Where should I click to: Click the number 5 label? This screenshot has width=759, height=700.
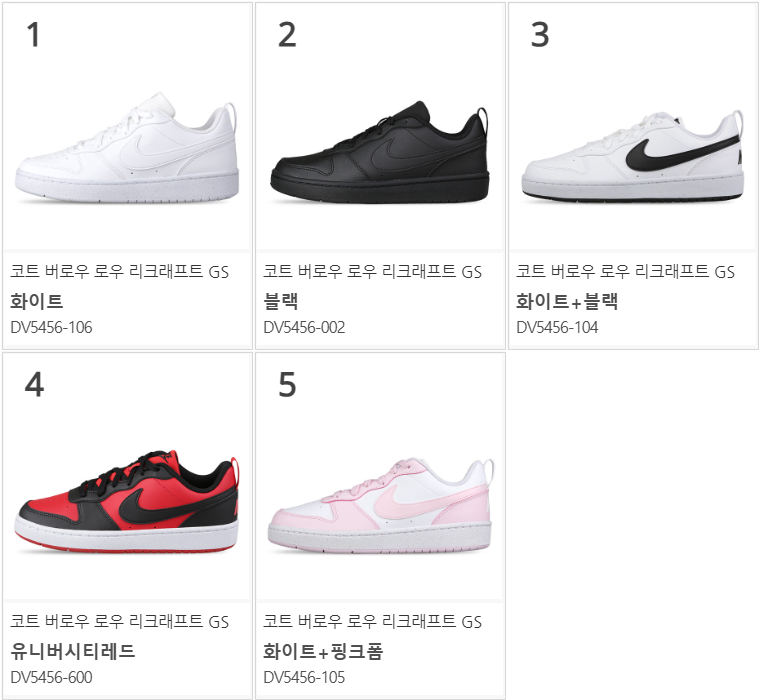click(287, 385)
